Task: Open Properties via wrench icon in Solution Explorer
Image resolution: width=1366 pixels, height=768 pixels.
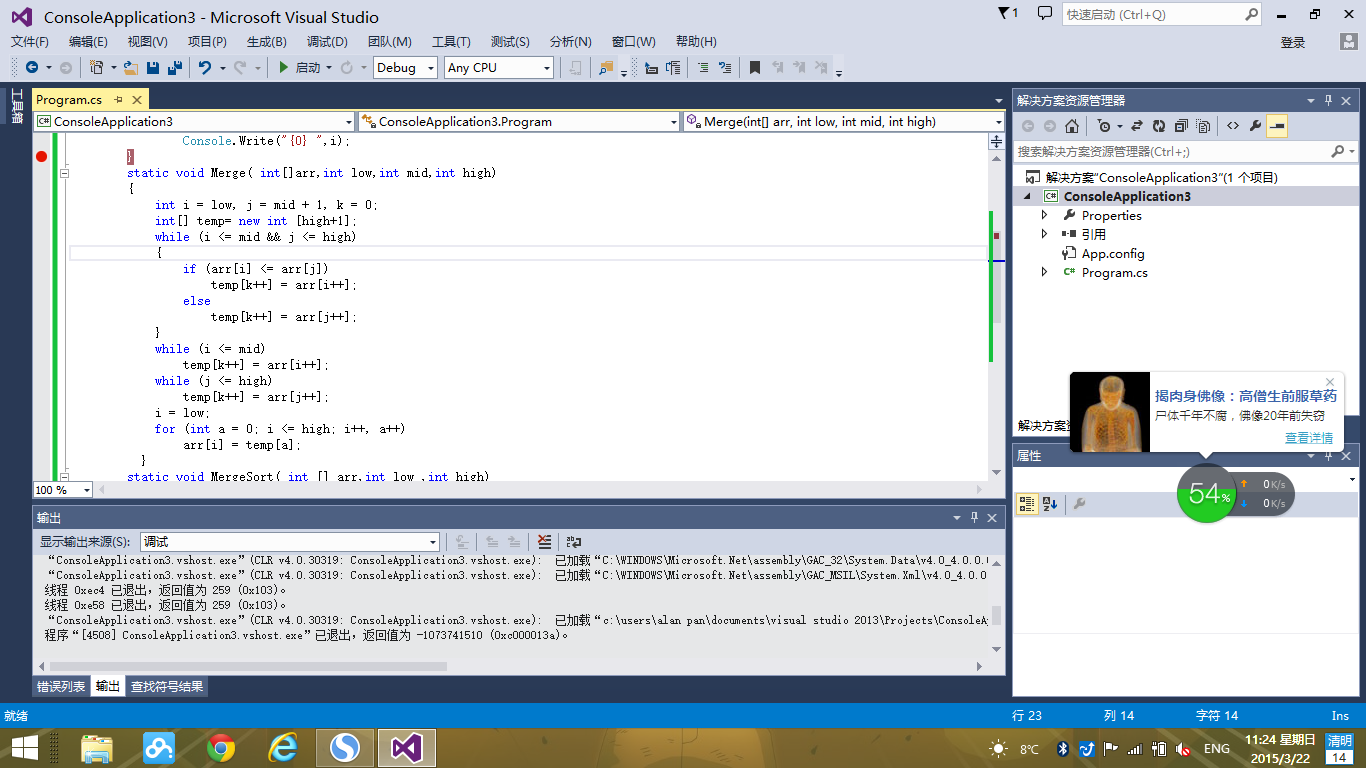Action: [1255, 126]
